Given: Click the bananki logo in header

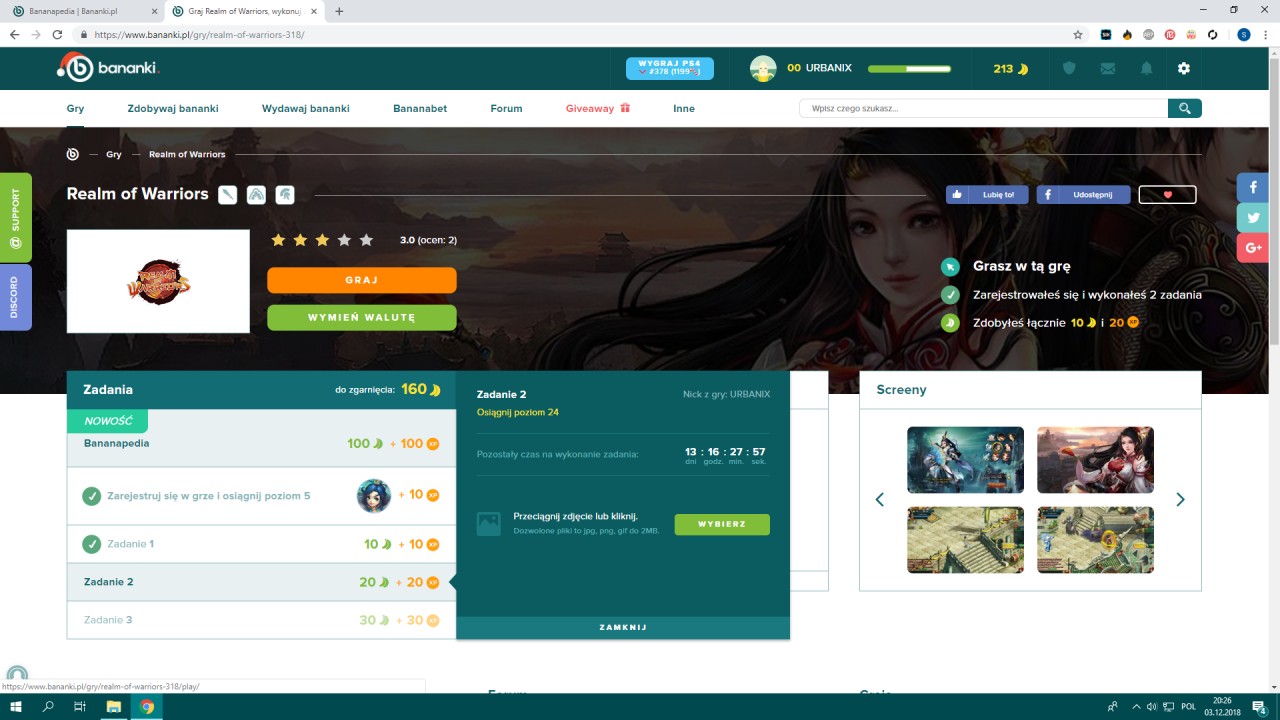Looking at the screenshot, I should pyautogui.click(x=108, y=67).
